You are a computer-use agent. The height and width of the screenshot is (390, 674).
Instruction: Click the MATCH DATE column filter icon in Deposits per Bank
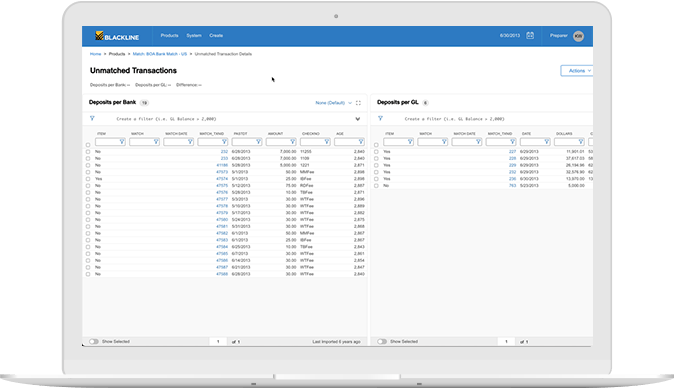[x=190, y=141]
